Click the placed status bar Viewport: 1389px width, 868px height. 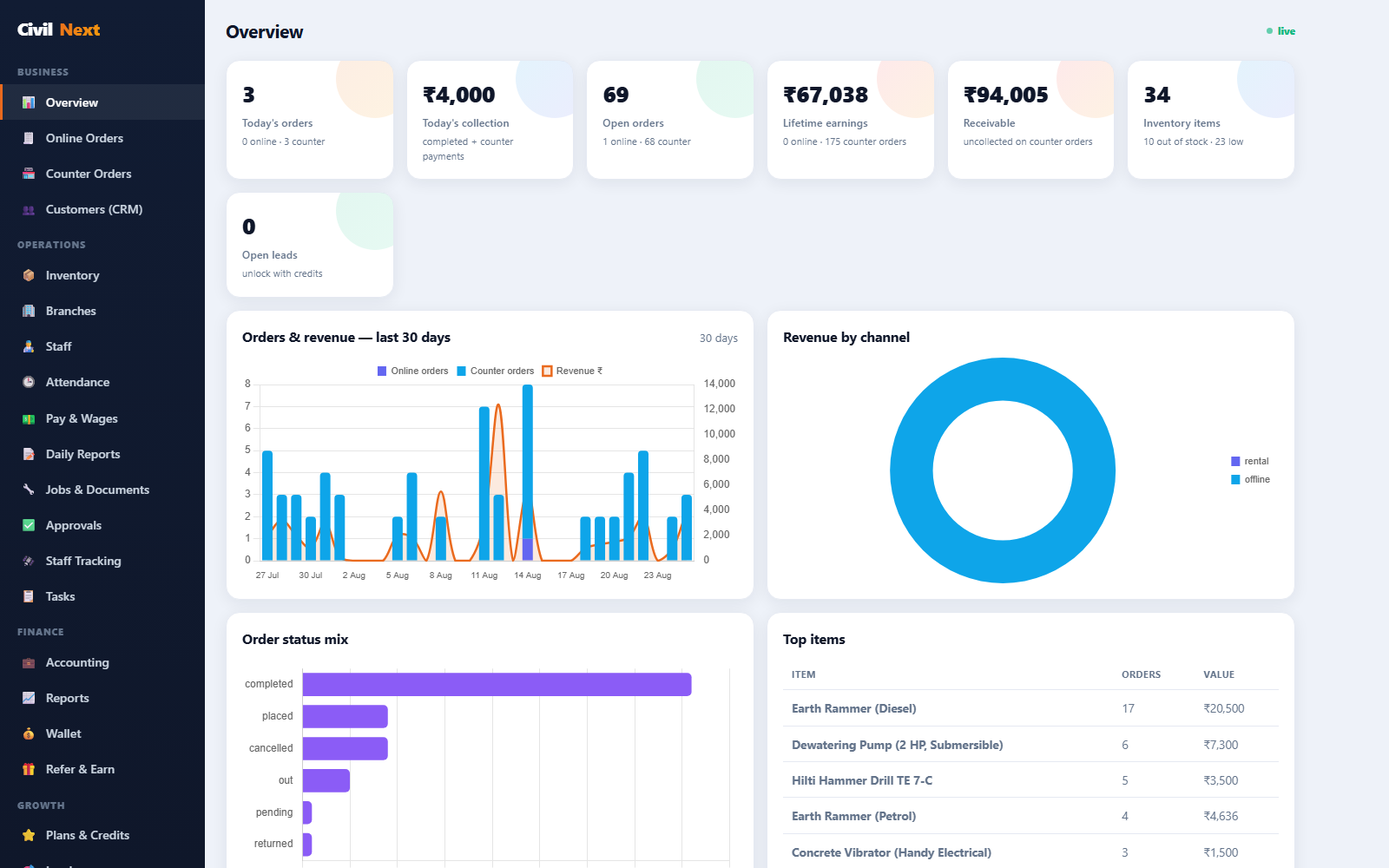point(345,716)
